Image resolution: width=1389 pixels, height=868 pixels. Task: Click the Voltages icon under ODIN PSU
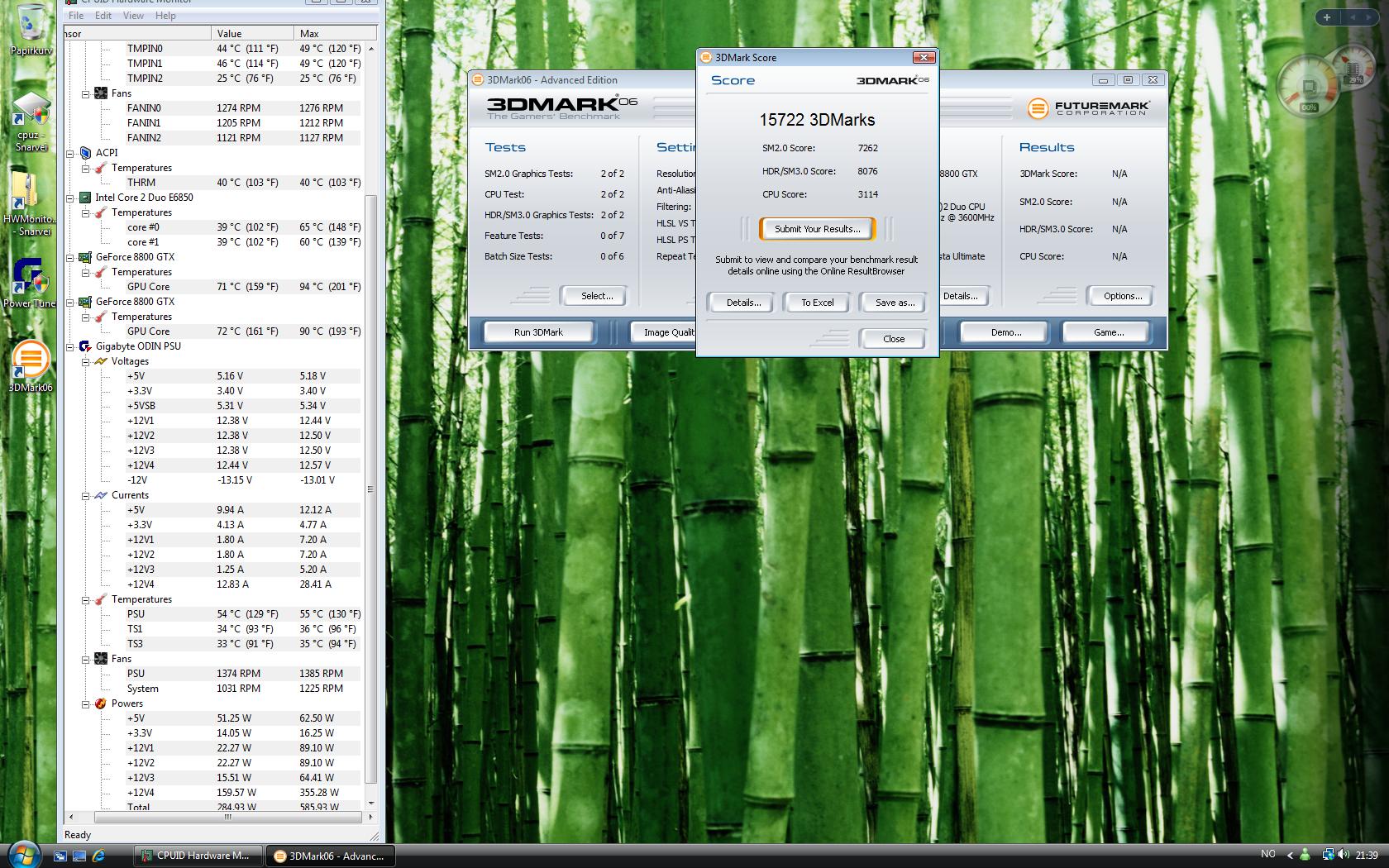(x=100, y=361)
